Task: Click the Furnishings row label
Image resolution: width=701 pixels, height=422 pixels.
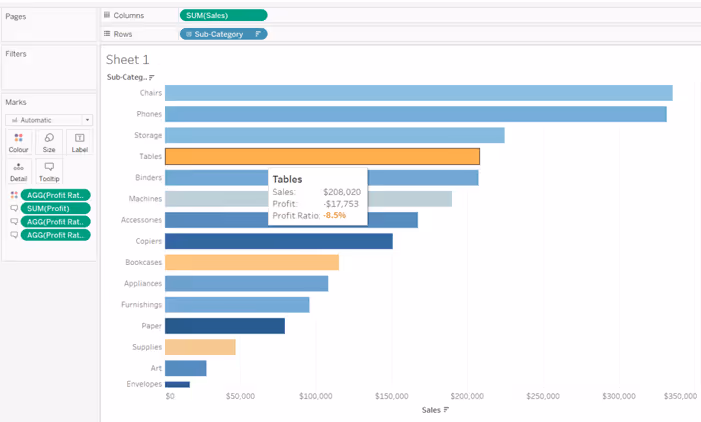Action: [141, 304]
